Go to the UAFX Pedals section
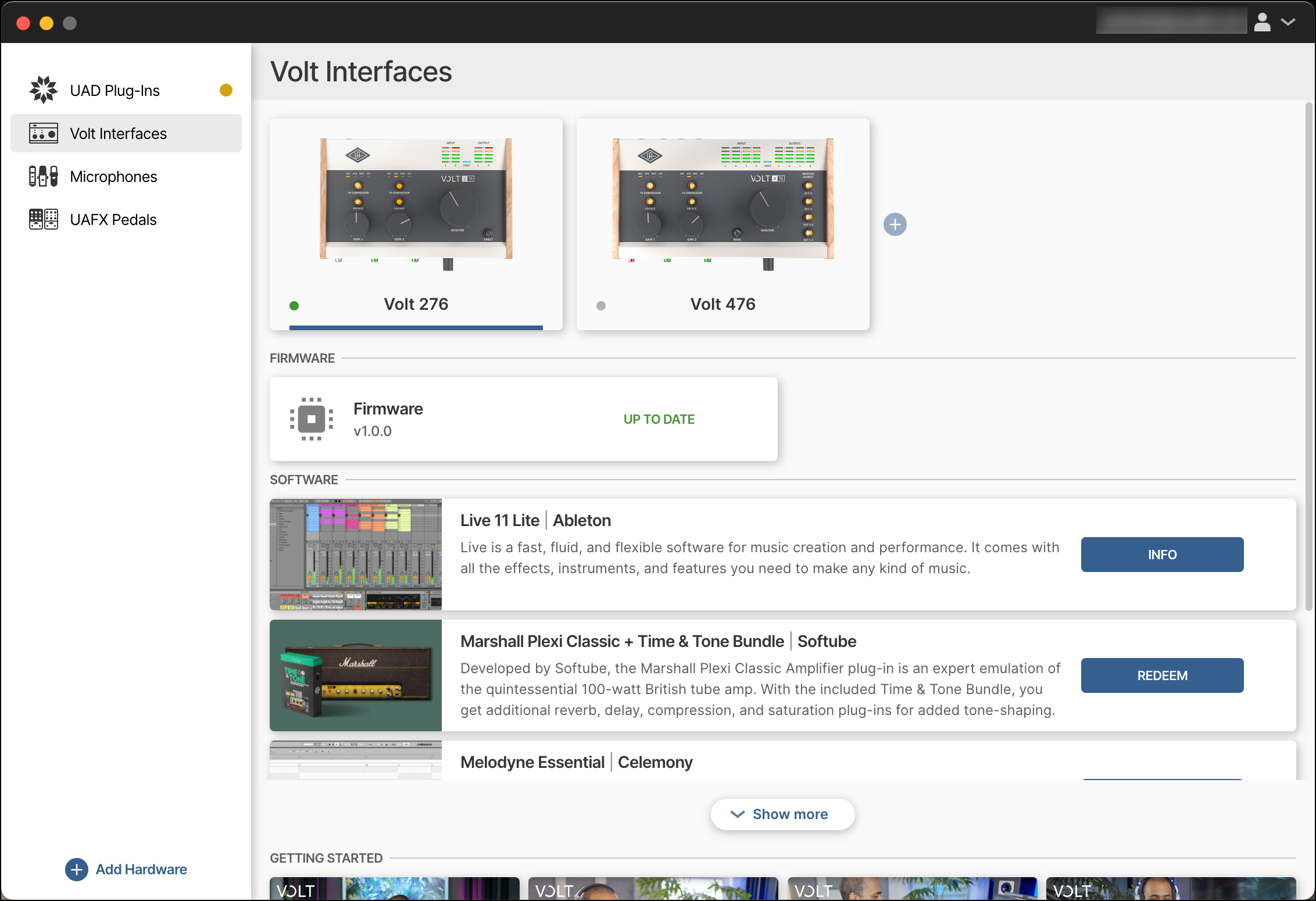The height and width of the screenshot is (901, 1316). [113, 219]
